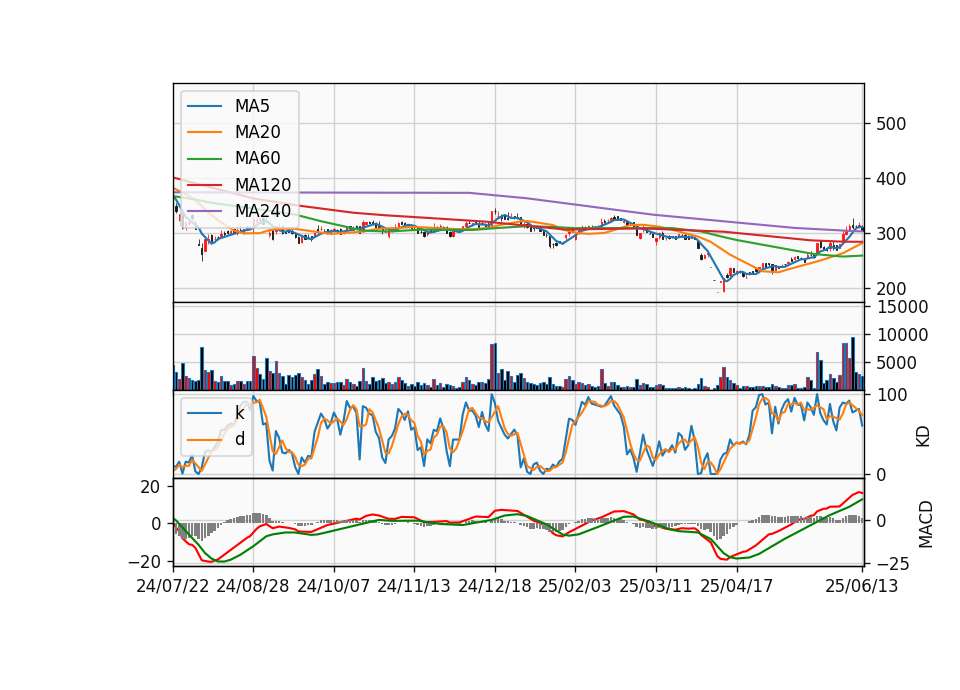The width and height of the screenshot is (960, 690).
Task: Click the purple MA240 legend line sample
Action: click(204, 211)
